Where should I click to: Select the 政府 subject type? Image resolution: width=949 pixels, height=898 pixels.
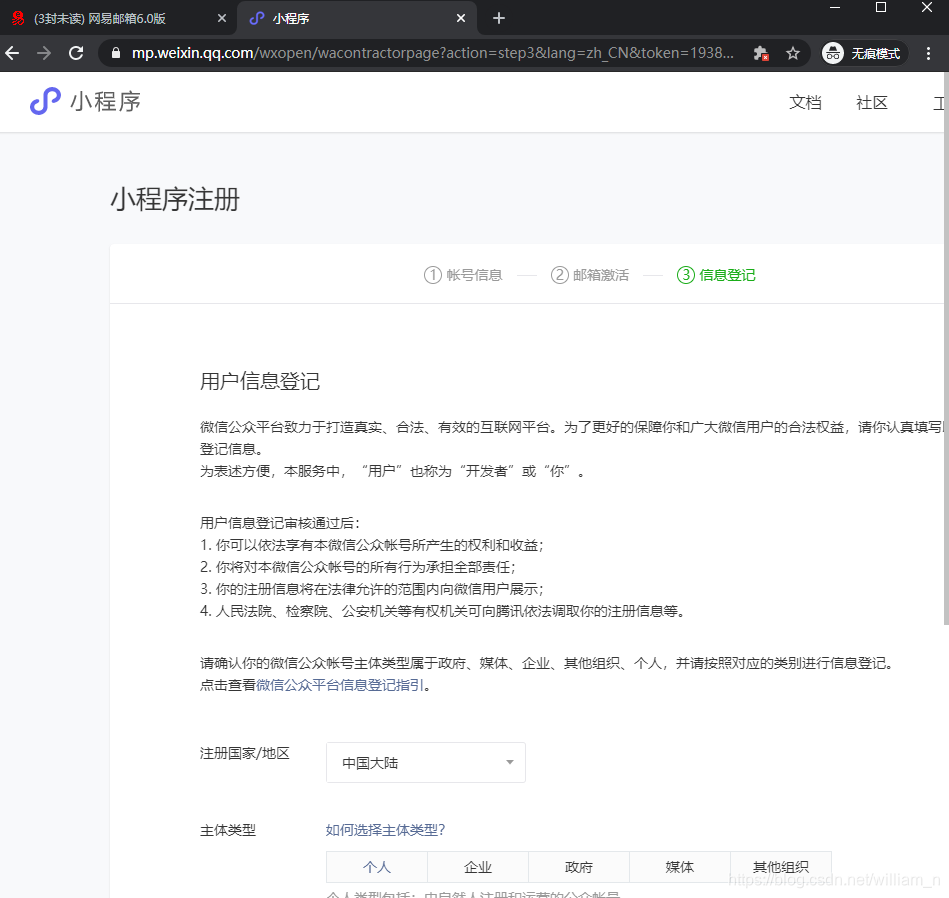coord(579,867)
